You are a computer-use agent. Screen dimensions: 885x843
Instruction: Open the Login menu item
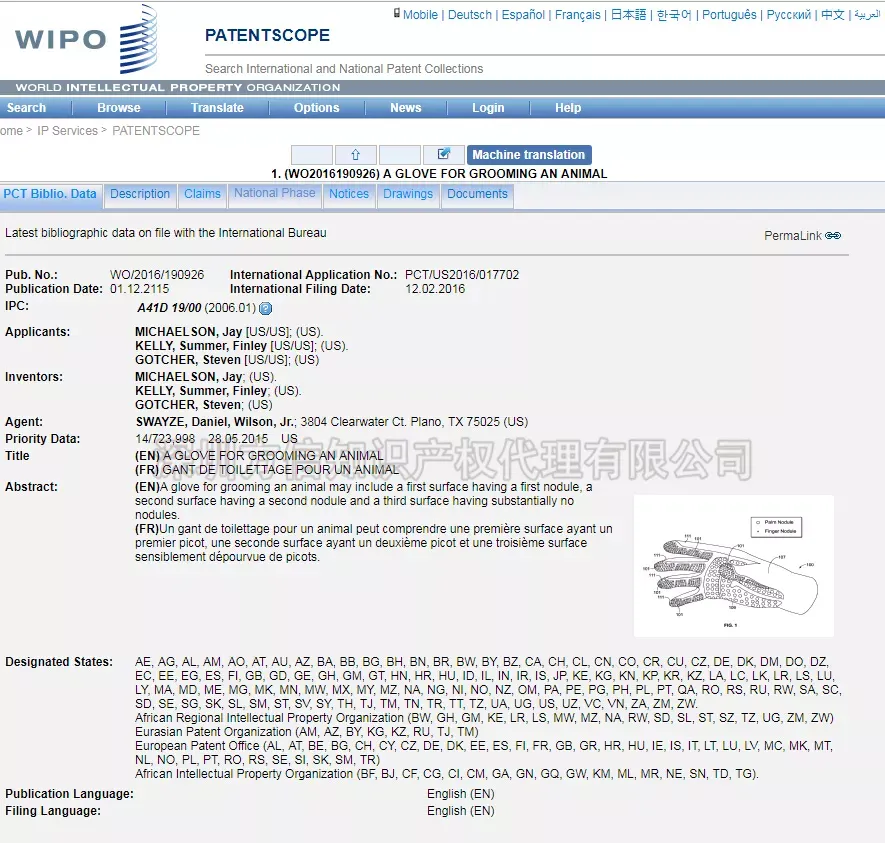[x=488, y=108]
